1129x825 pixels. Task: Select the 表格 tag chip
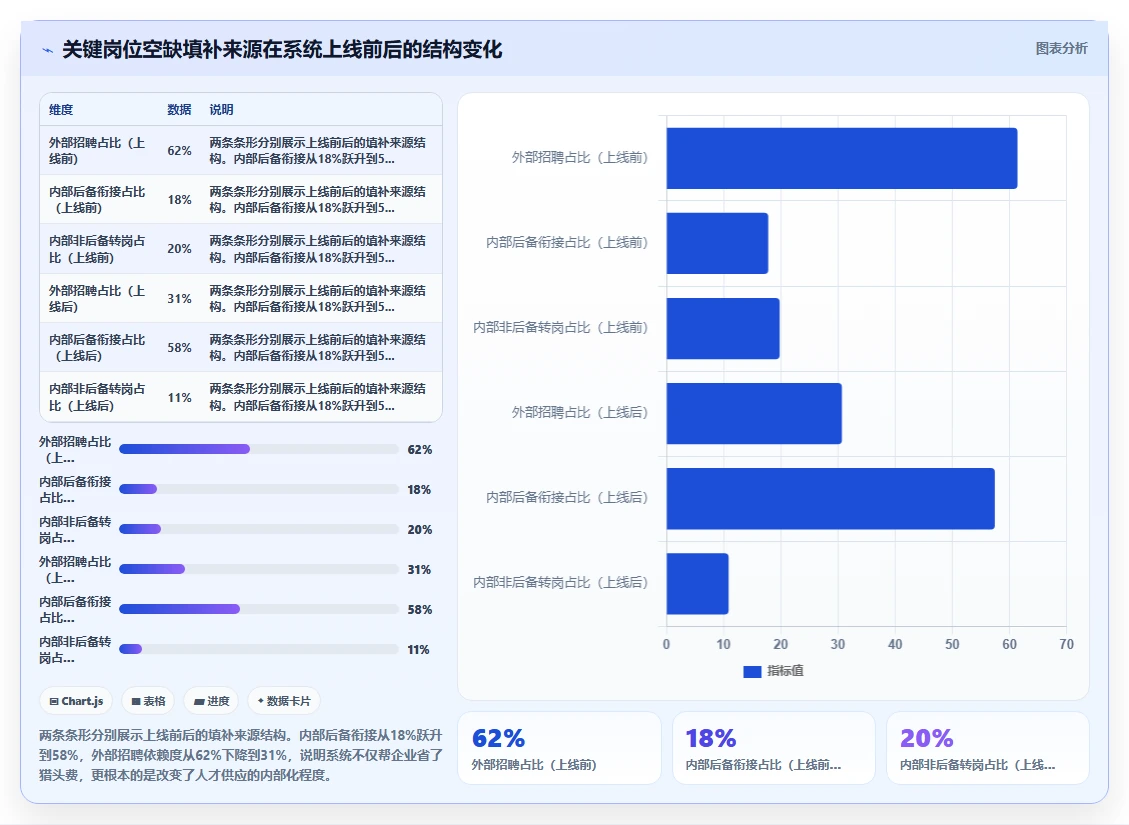tap(148, 700)
